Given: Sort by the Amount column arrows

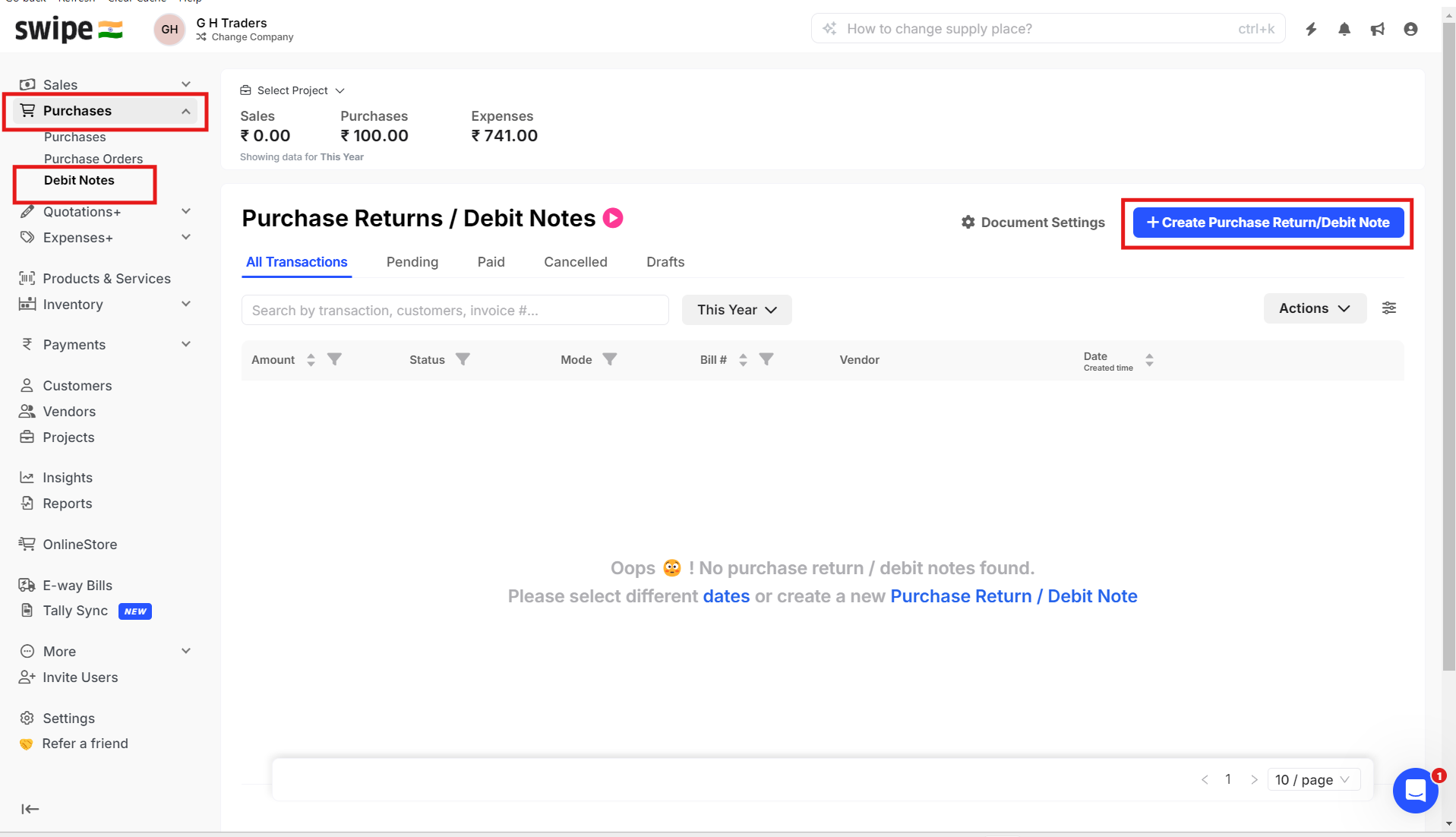Looking at the screenshot, I should [x=311, y=360].
